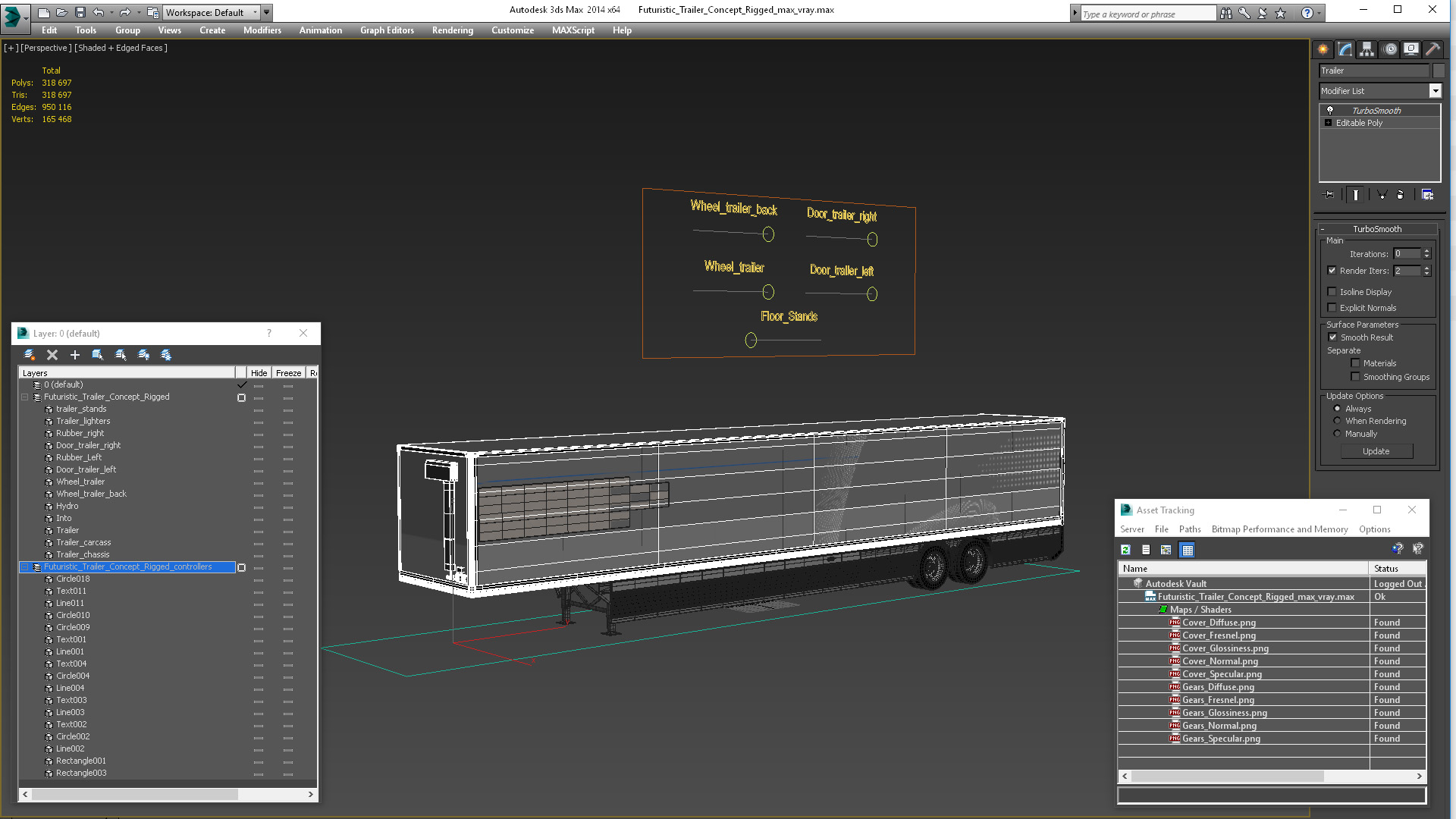
Task: Click the Delete layer X icon
Action: click(x=52, y=355)
